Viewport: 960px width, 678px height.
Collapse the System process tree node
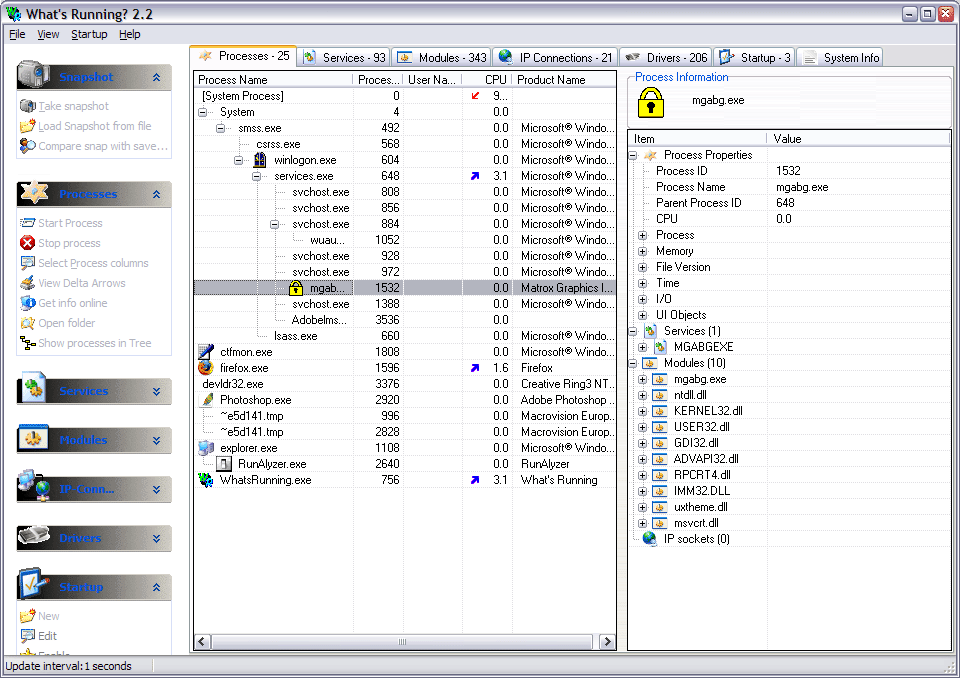pyautogui.click(x=203, y=112)
